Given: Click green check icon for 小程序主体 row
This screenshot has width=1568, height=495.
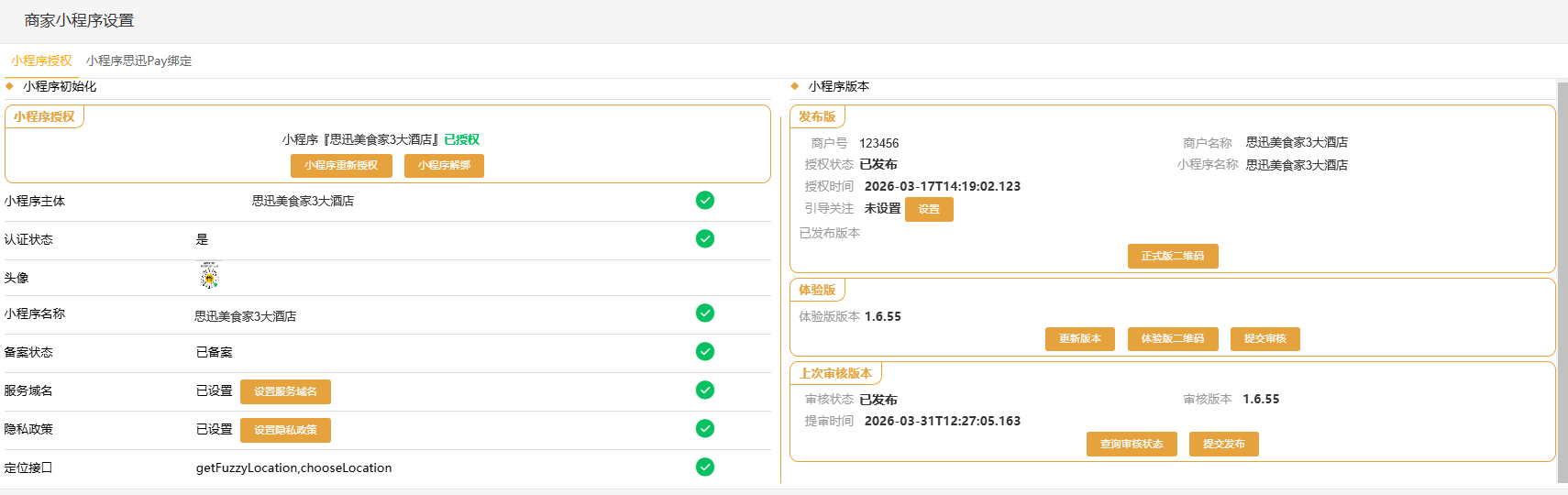Looking at the screenshot, I should point(704,201).
